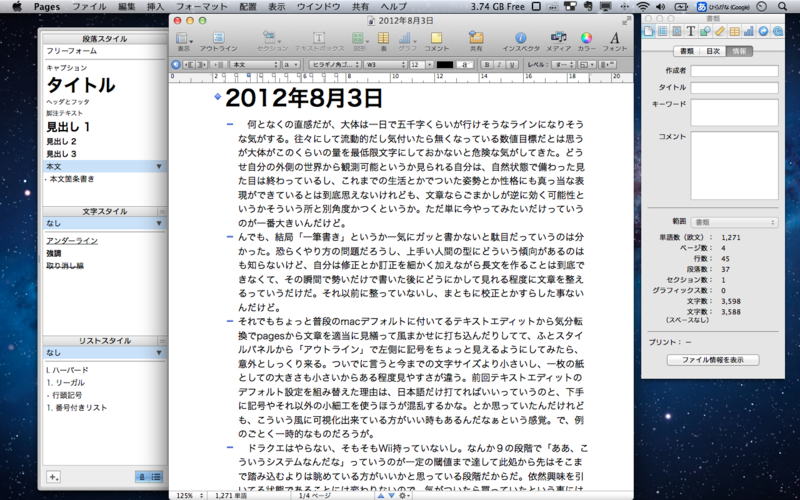The height and width of the screenshot is (500, 800).
Task: Apply the ハーバード list style
Action: [x=67, y=370]
